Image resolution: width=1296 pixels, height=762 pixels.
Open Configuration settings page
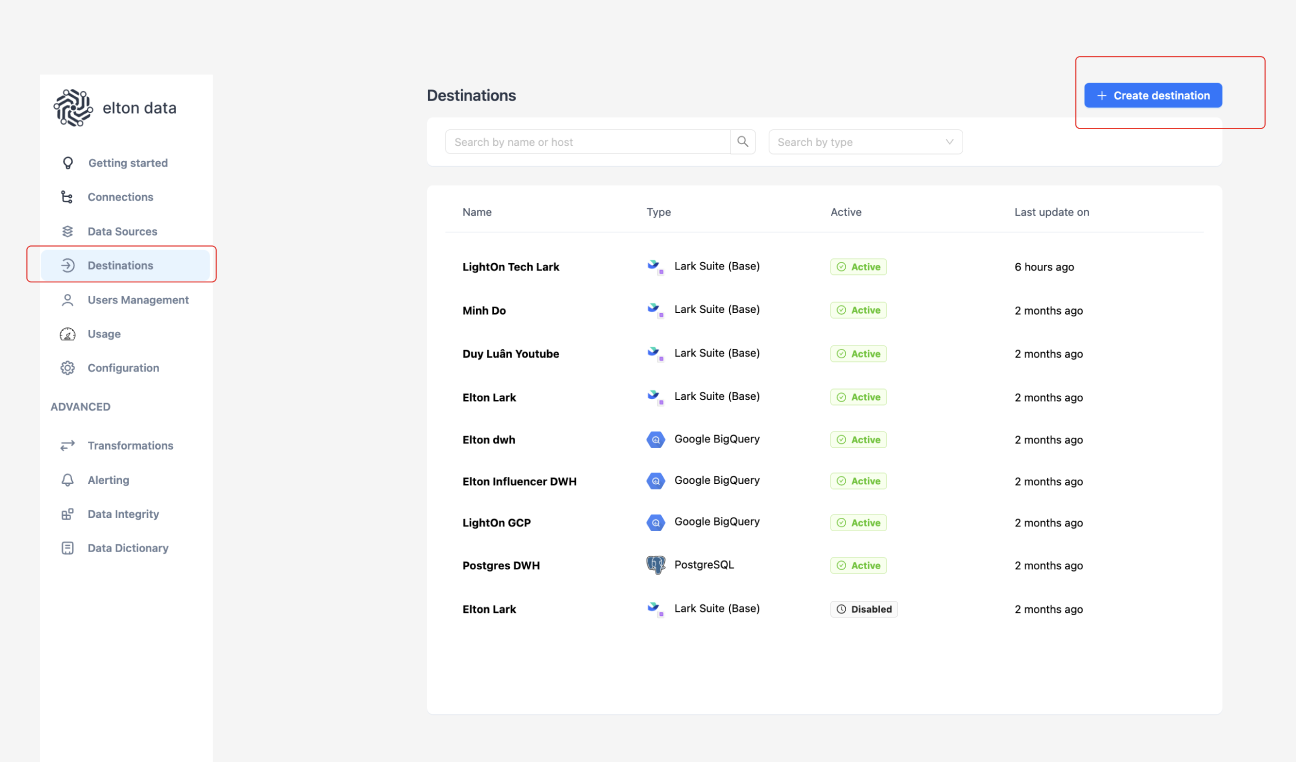coord(123,368)
